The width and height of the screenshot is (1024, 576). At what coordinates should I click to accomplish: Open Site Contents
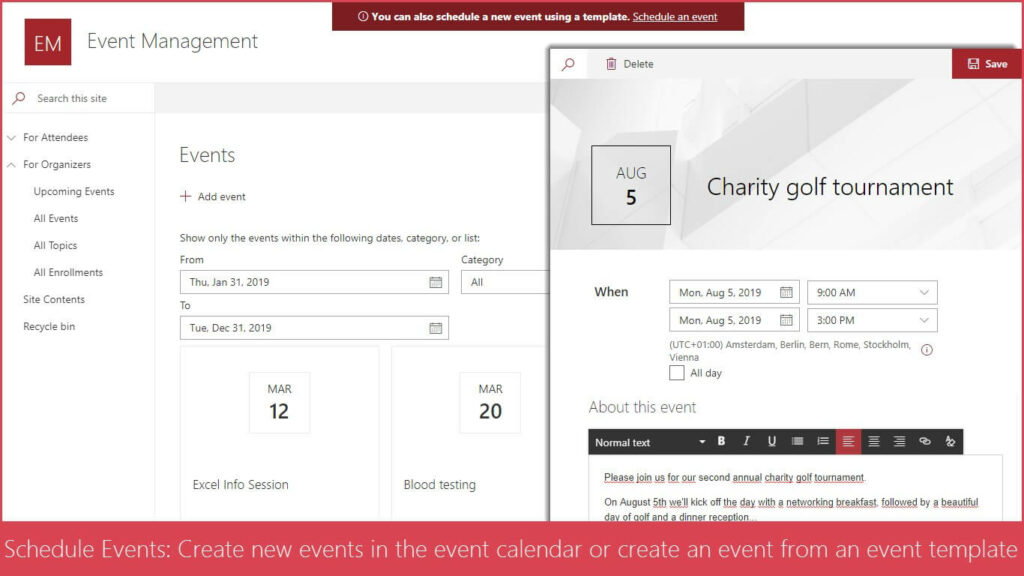(x=54, y=299)
